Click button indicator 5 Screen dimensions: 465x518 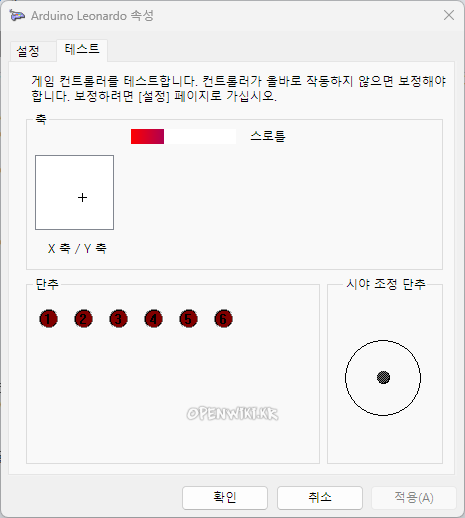click(x=188, y=319)
